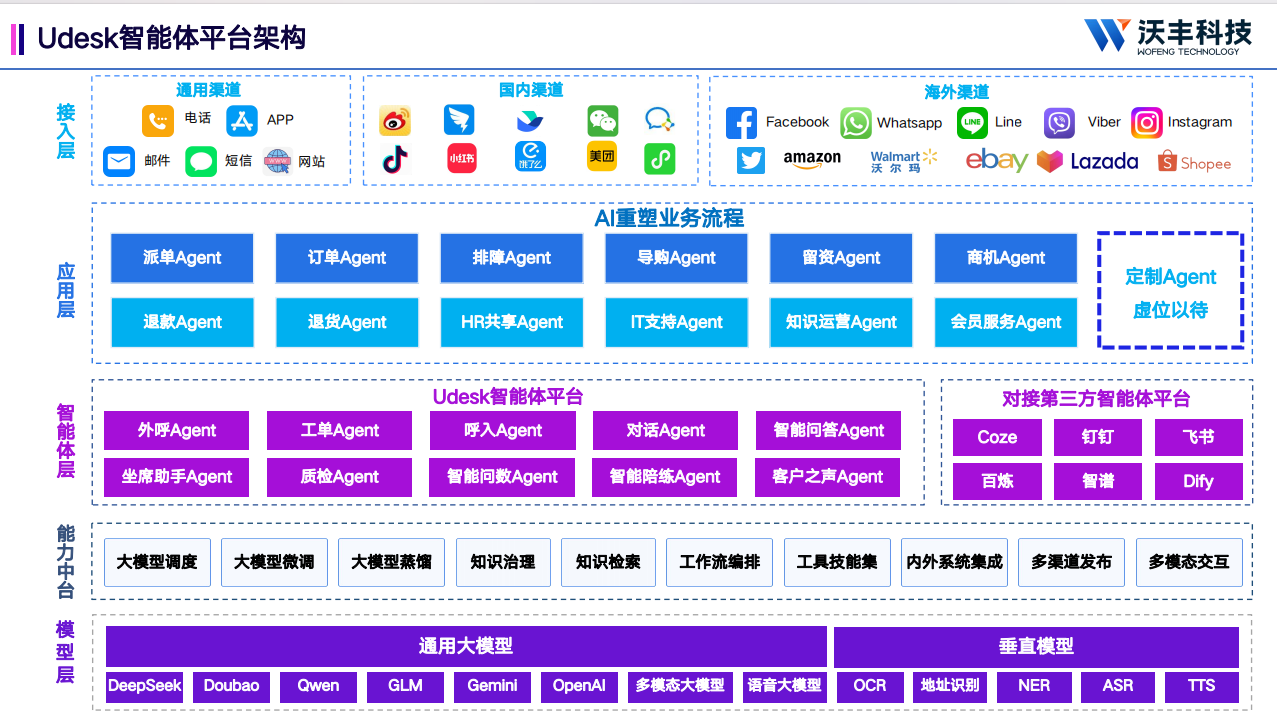Viewport: 1277px width, 723px height.
Task: Select the 知识检索 capability box
Action: 608,562
